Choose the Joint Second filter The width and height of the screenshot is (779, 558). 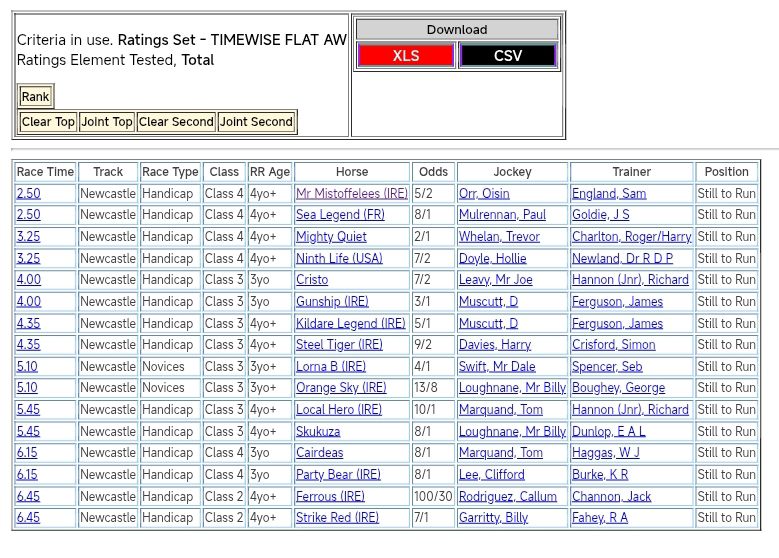[257, 122]
